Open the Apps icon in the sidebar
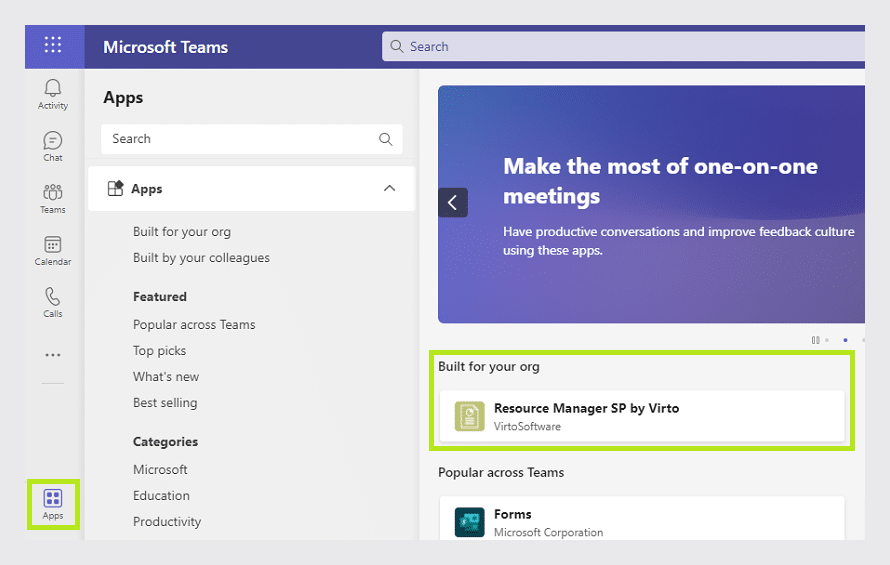 pos(53,504)
